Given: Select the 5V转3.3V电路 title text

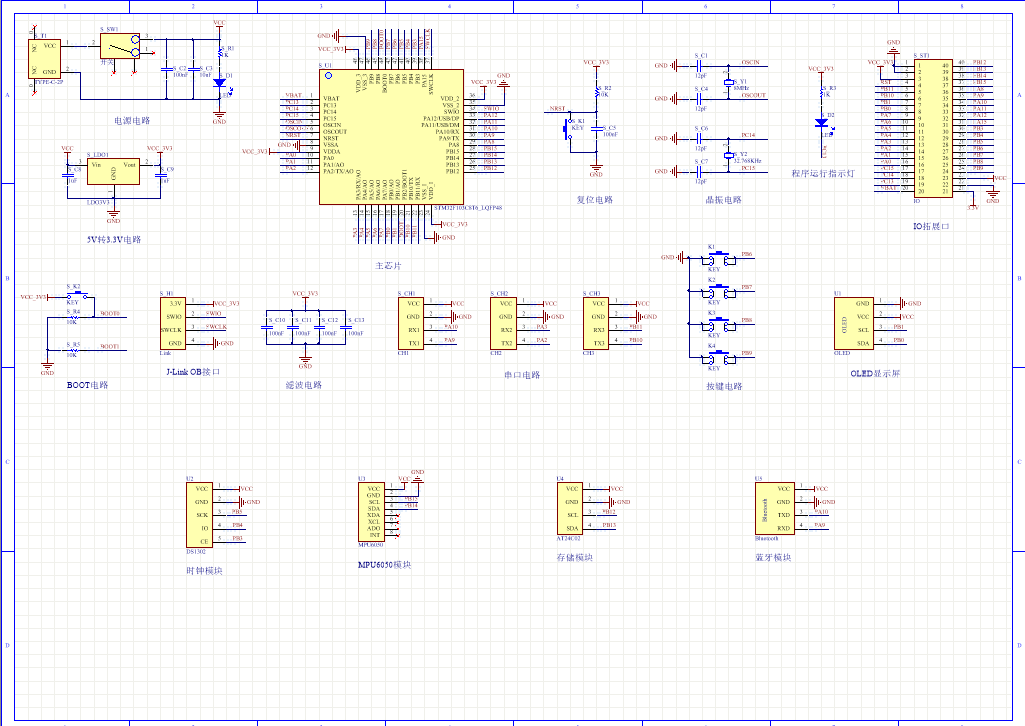Looking at the screenshot, I should coord(114,240).
